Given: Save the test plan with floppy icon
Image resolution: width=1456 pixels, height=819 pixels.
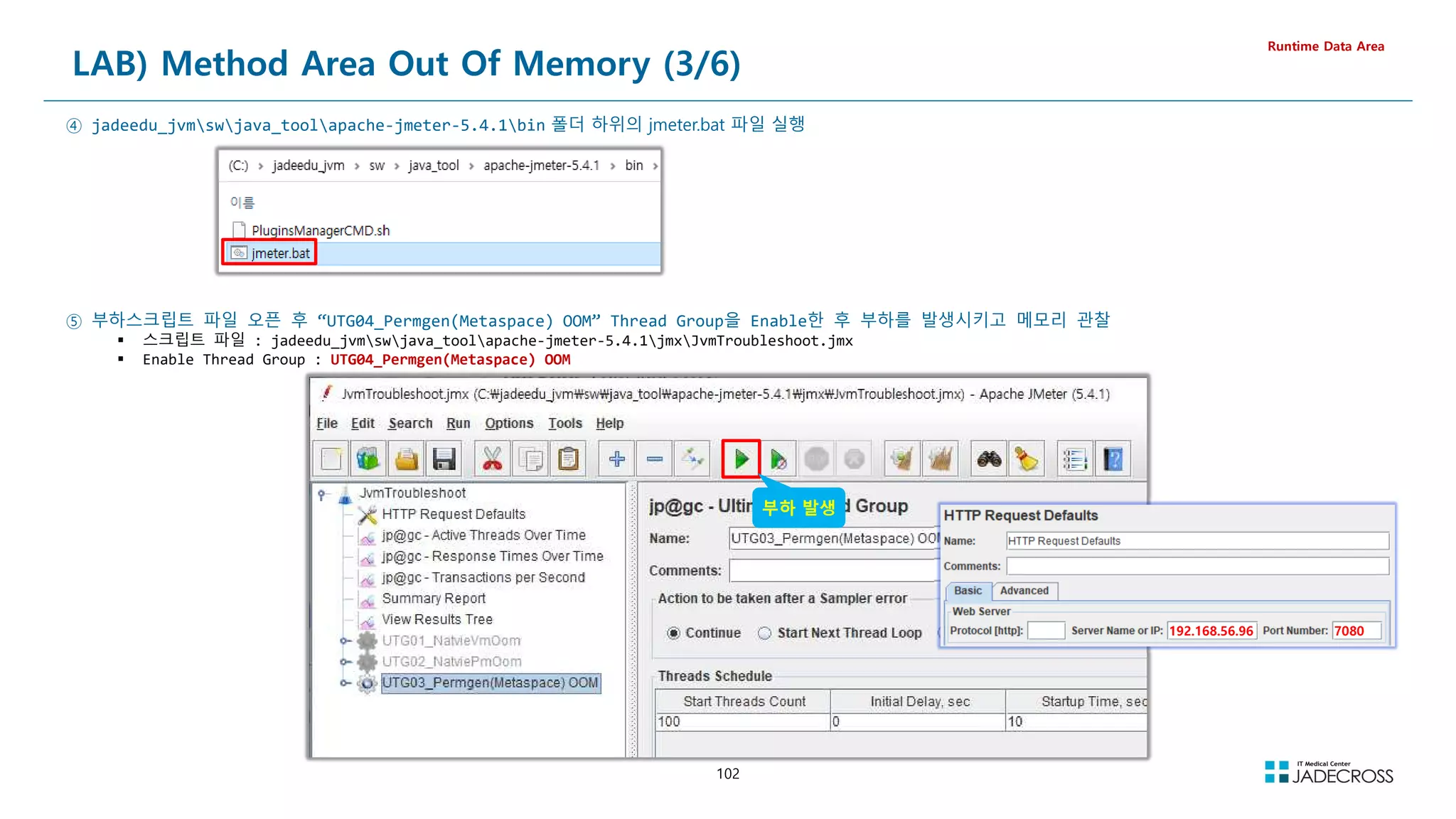Looking at the screenshot, I should [444, 459].
